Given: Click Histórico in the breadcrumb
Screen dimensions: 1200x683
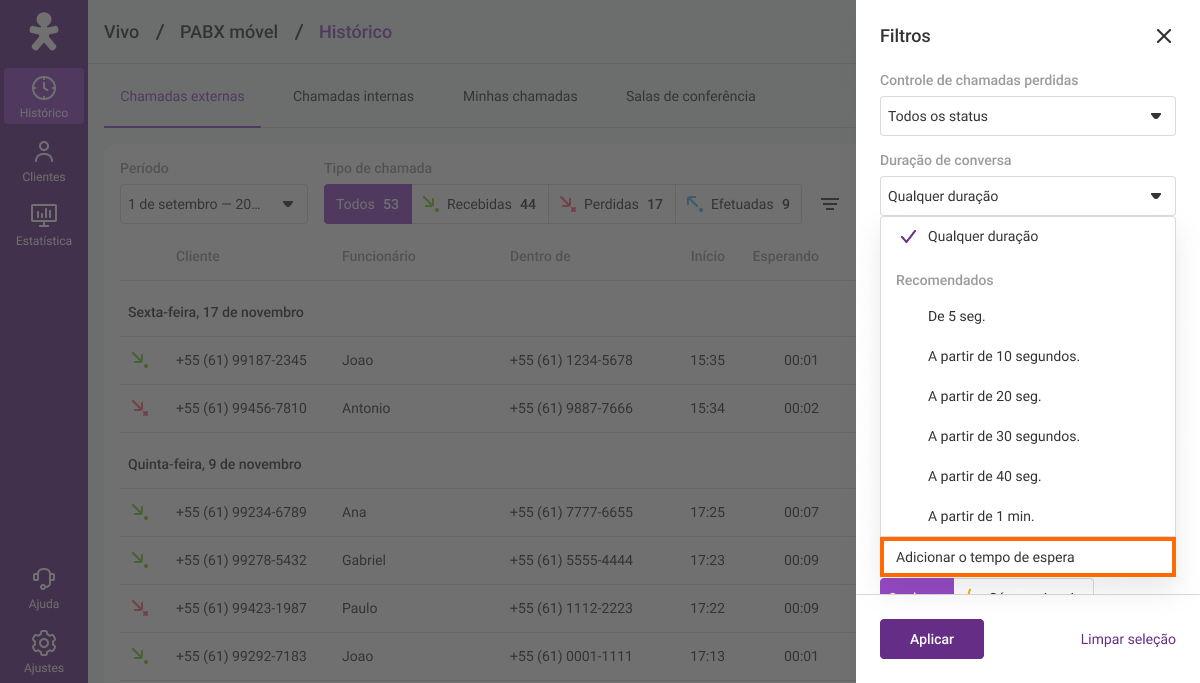Looking at the screenshot, I should click(x=355, y=32).
